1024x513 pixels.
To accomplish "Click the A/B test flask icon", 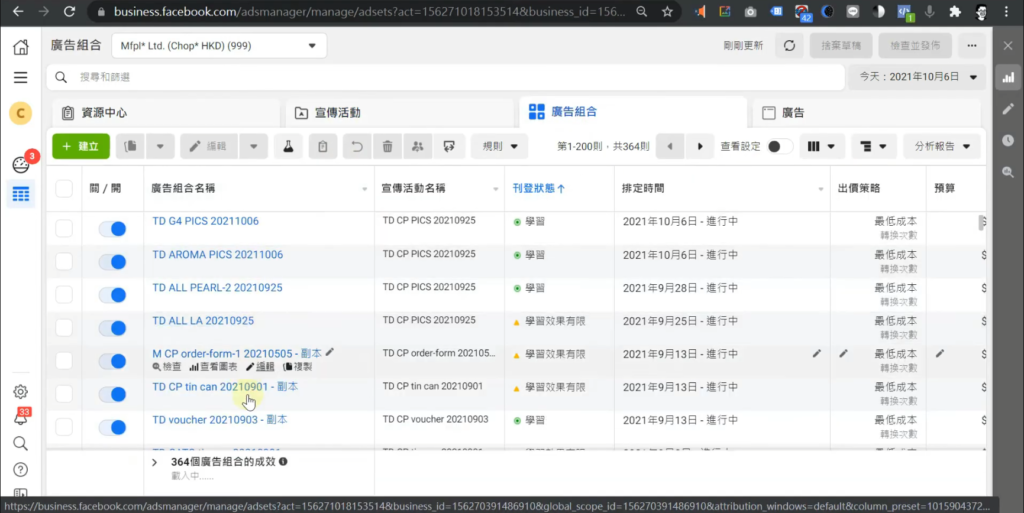I will 287,147.
